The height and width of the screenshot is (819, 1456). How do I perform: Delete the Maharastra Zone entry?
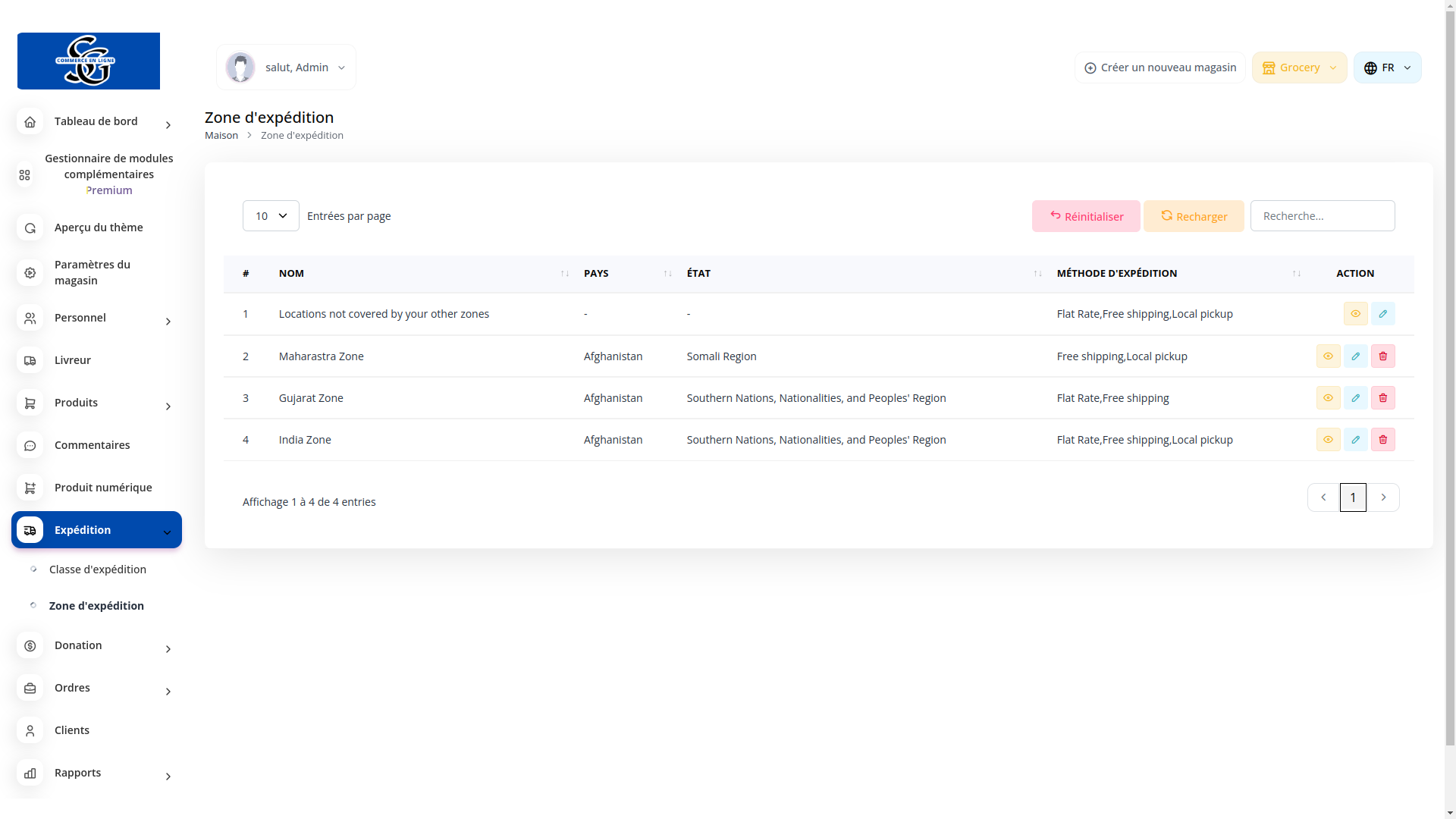(x=1382, y=356)
